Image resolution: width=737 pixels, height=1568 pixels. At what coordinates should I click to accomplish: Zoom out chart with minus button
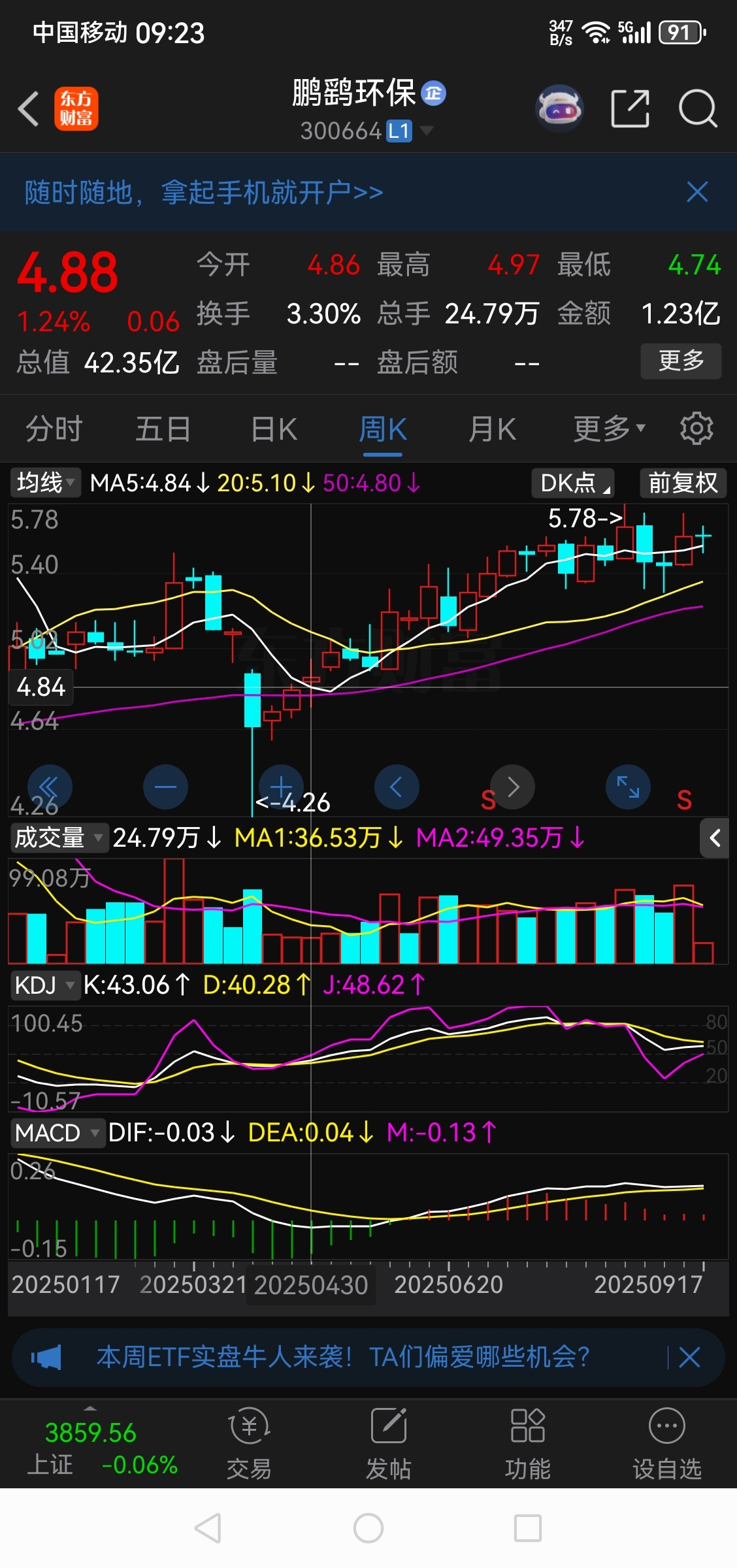pos(165,787)
